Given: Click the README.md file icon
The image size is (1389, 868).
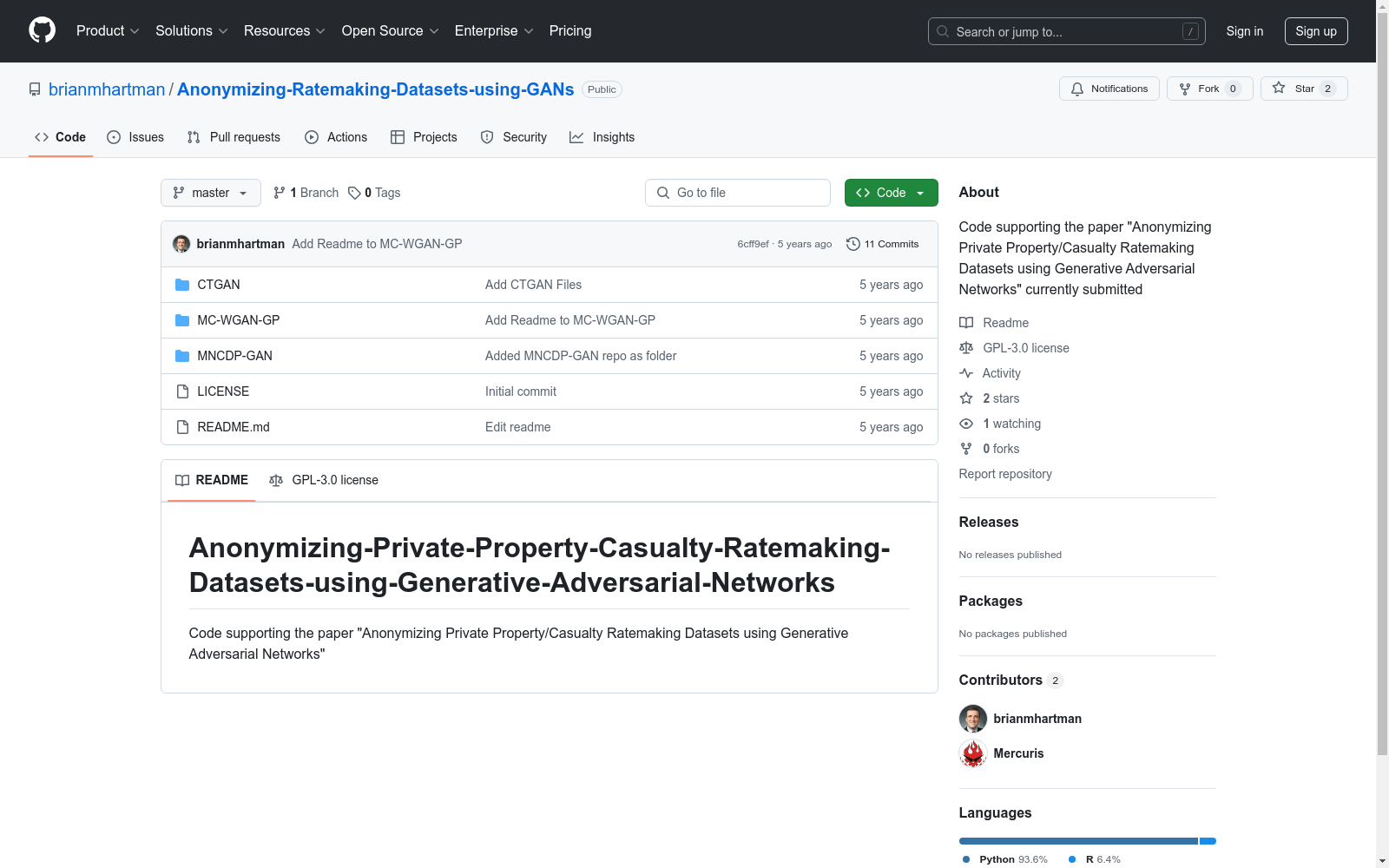Looking at the screenshot, I should point(182,427).
